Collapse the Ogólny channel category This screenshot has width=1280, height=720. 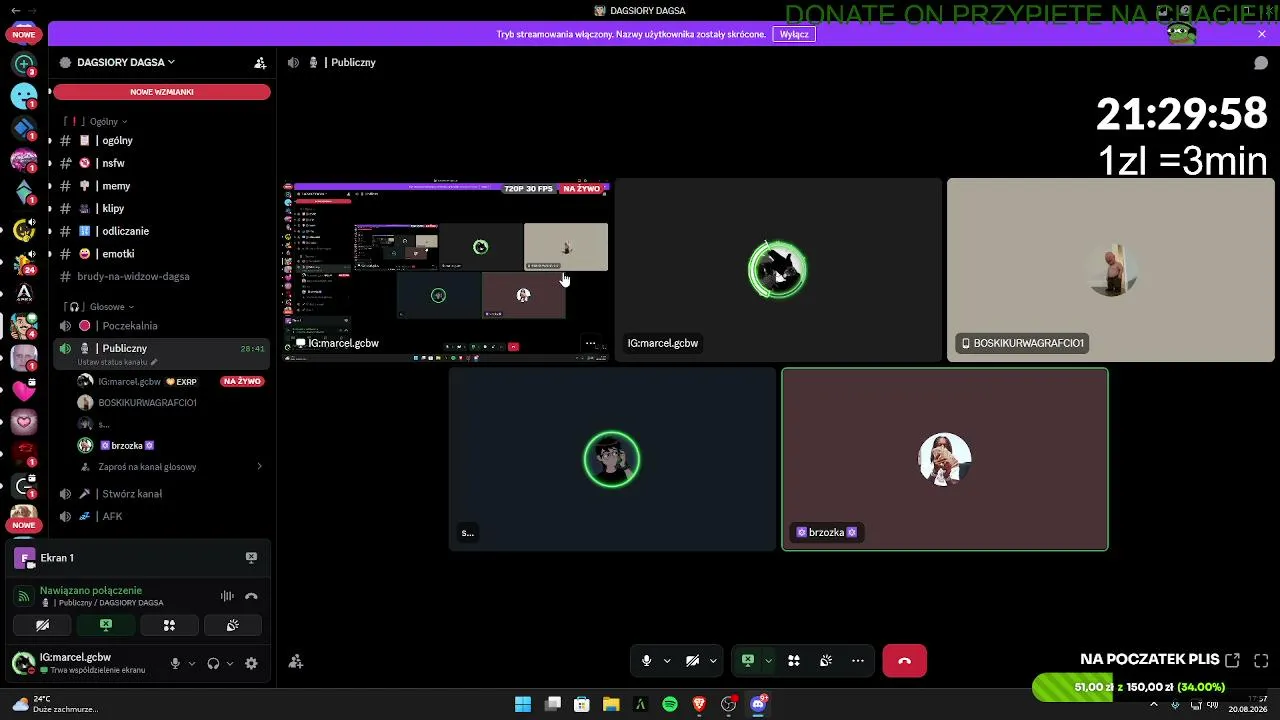click(108, 121)
